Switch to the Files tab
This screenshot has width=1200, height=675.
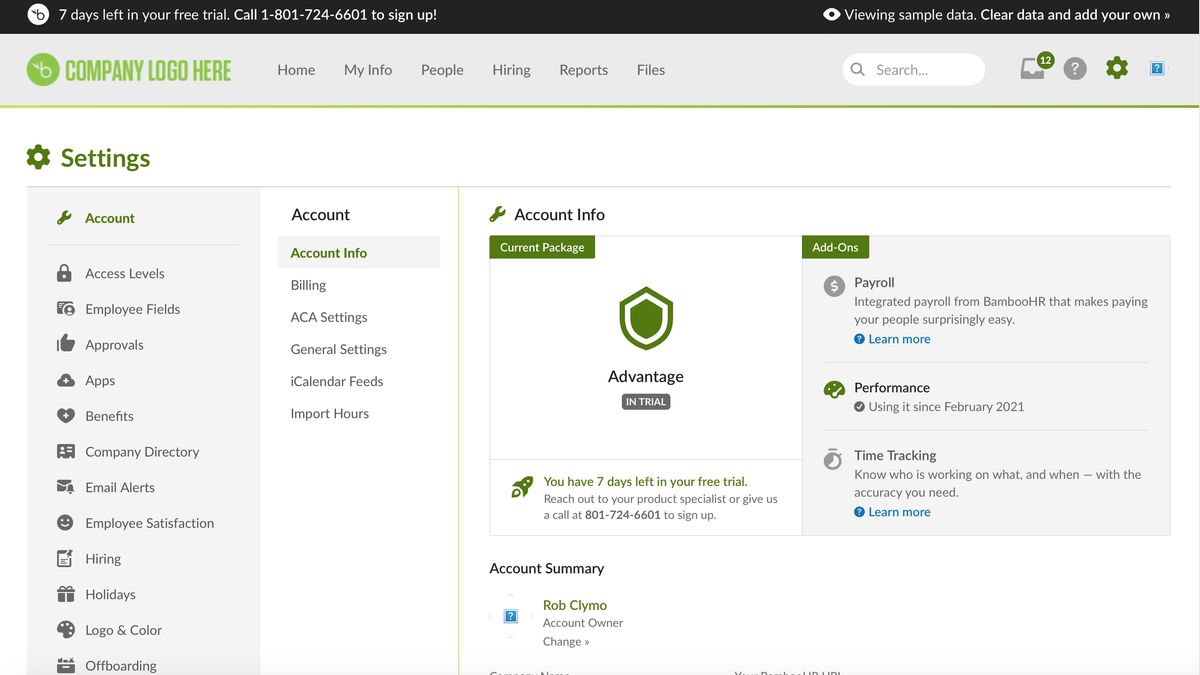coord(650,69)
